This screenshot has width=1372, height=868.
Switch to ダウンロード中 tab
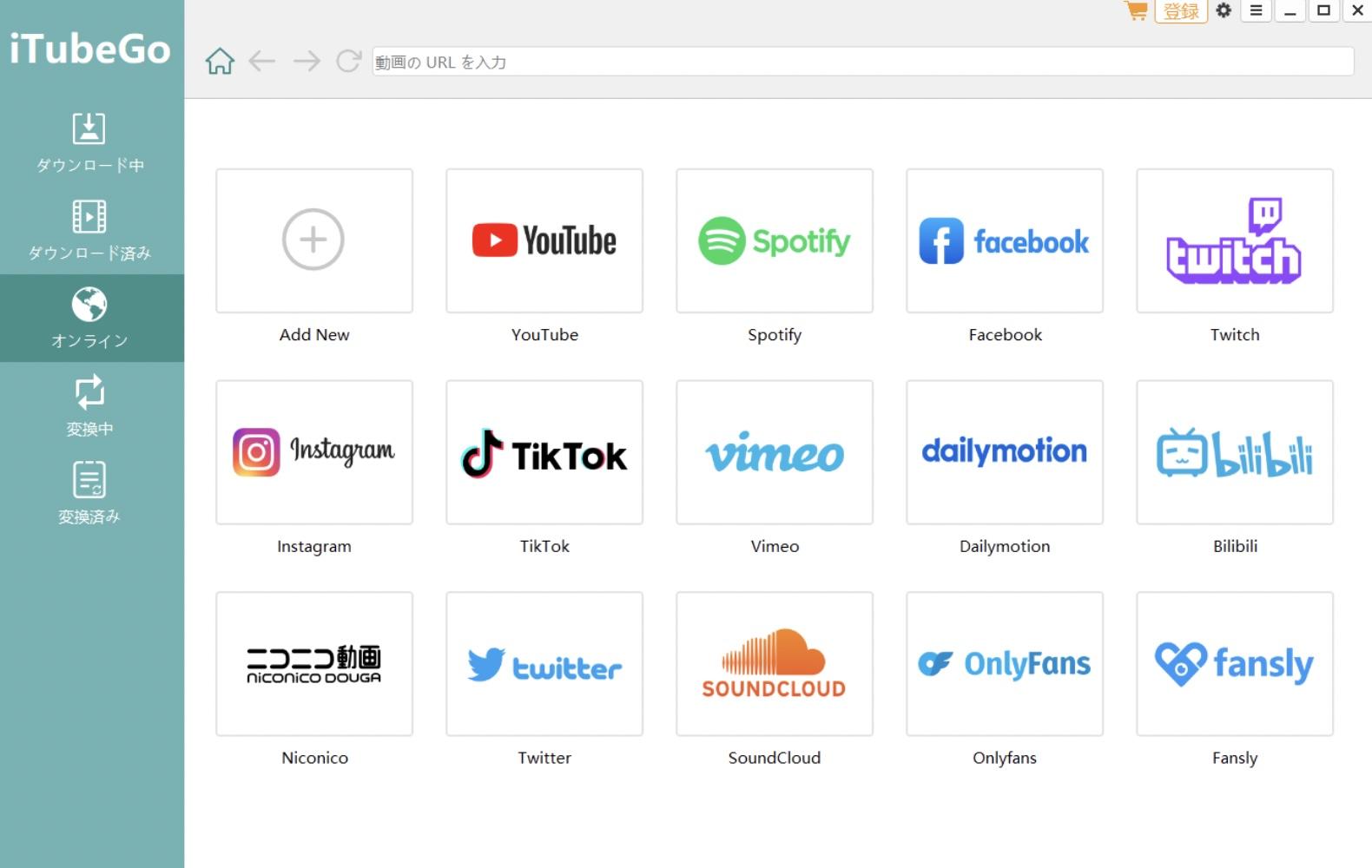tap(89, 142)
